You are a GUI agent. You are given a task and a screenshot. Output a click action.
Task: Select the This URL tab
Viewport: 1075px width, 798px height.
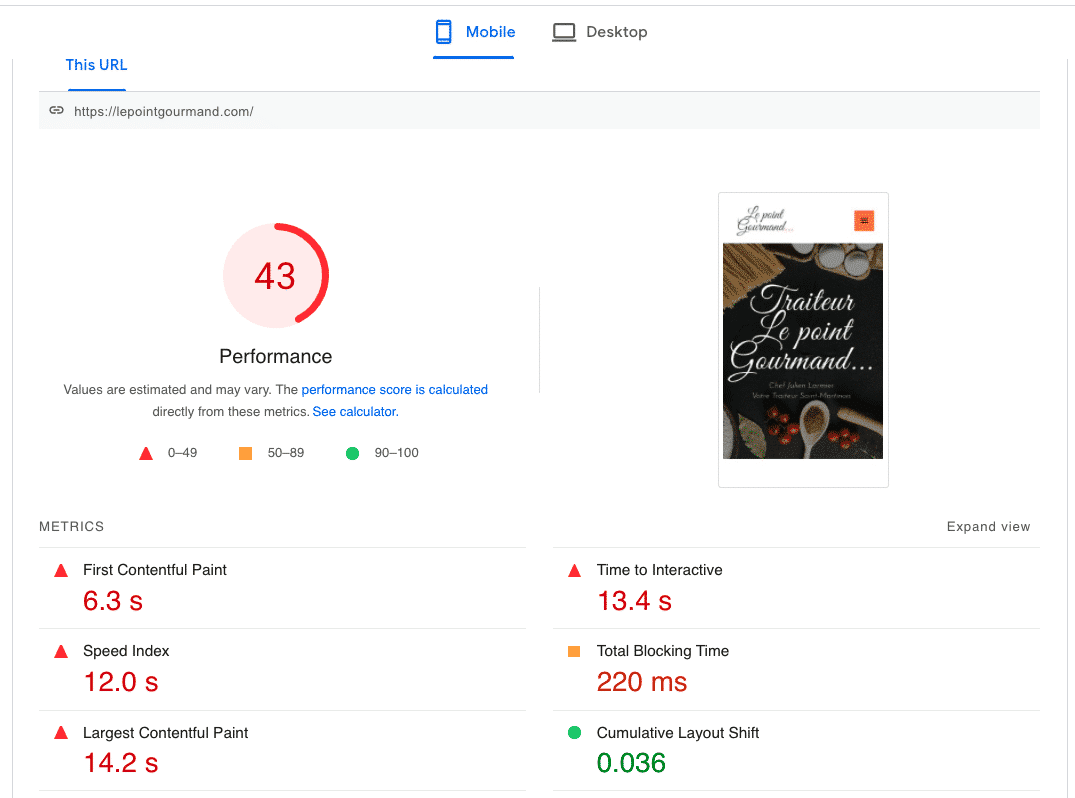point(96,64)
